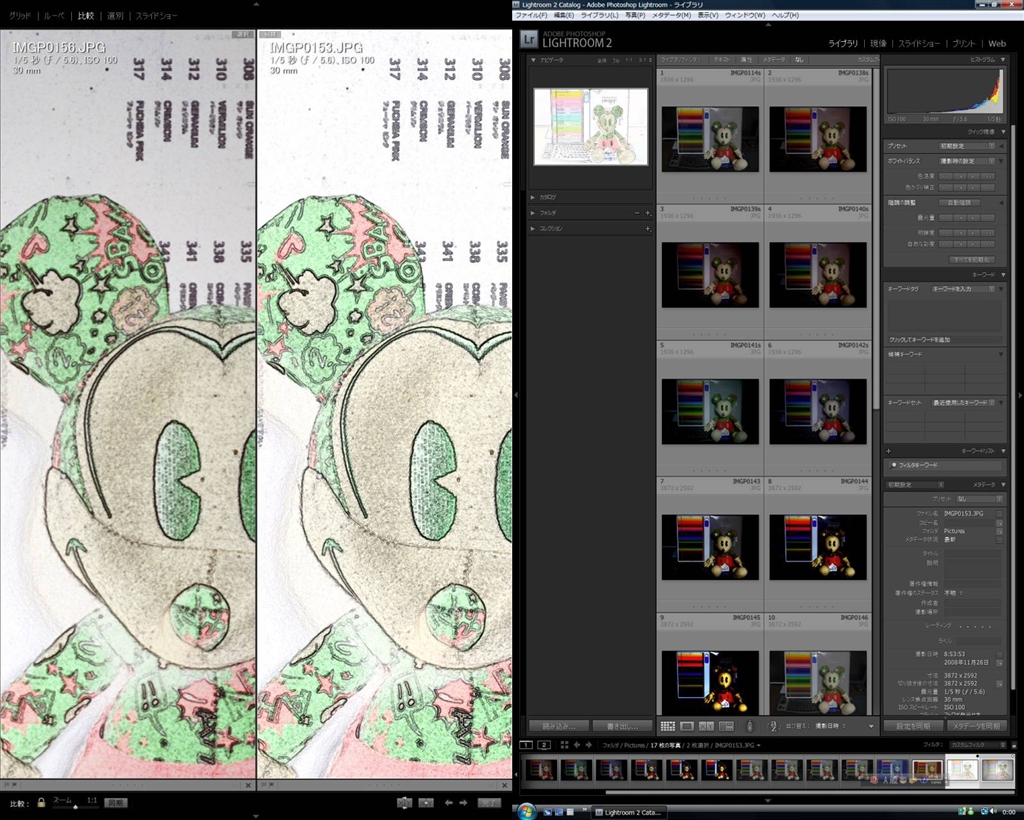1024x820 pixels.
Task: Click Lightroom 2 Catalog taskbar button
Action: click(x=629, y=812)
